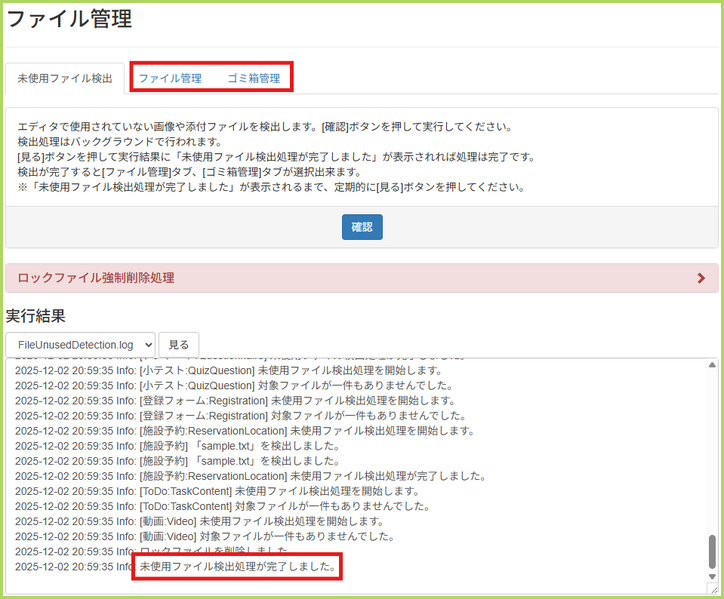
Task: Click the ファイル管理 page title
Action: pyautogui.click(x=69, y=19)
